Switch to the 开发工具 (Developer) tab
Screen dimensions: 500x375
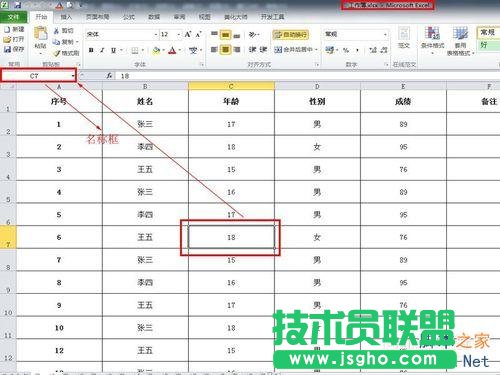272,17
